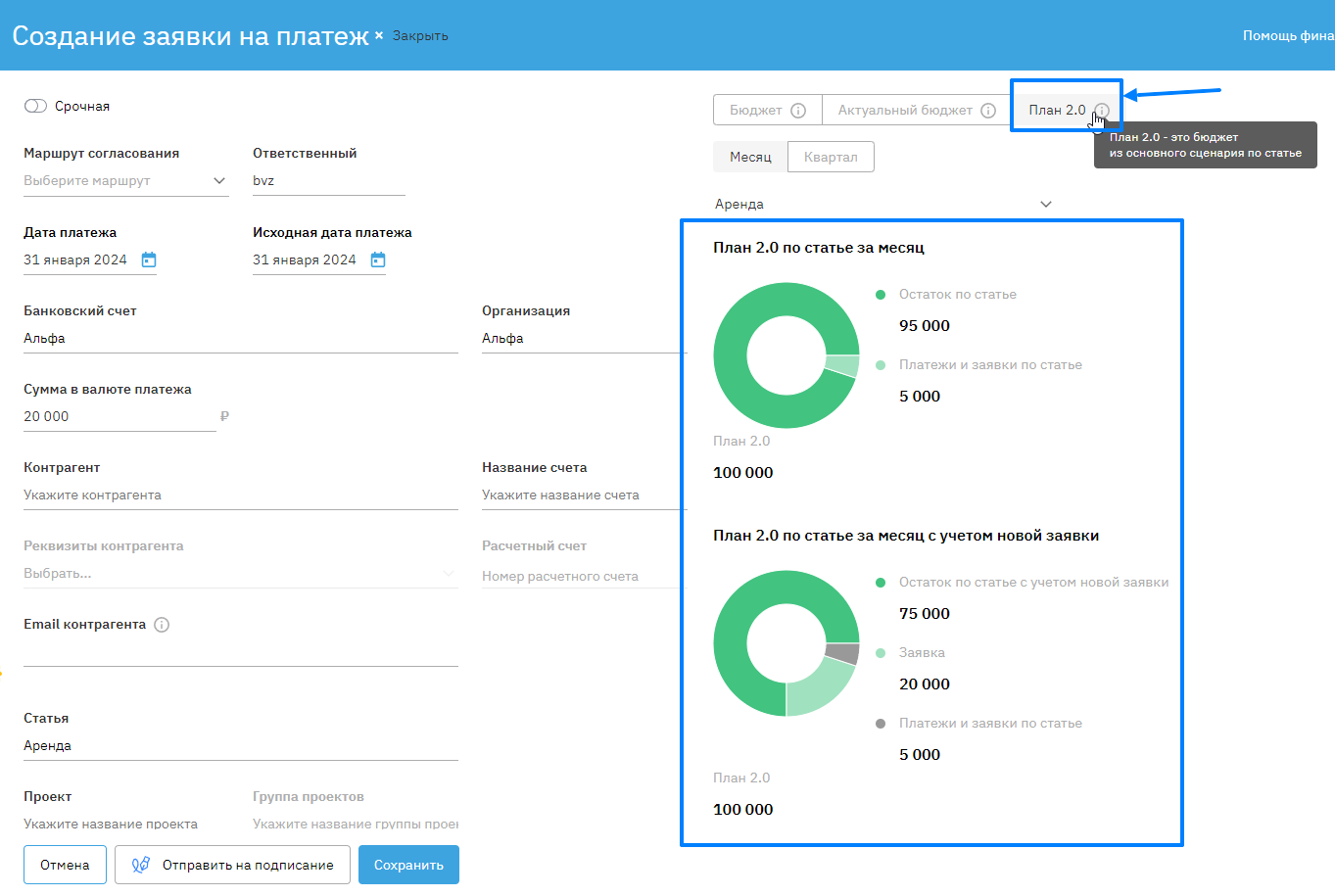Screen dimensions: 1335x896
Task: Switch period to Квартал
Action: coord(831,157)
